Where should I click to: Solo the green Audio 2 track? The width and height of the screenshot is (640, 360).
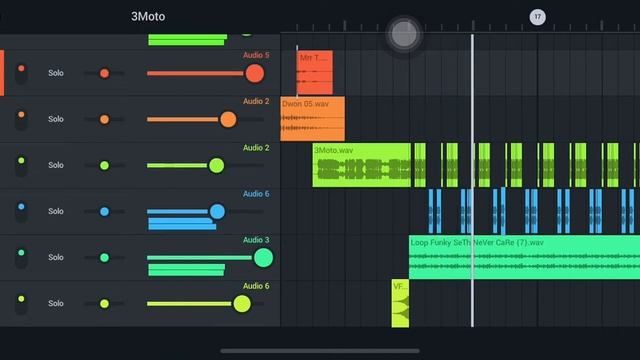coord(56,165)
